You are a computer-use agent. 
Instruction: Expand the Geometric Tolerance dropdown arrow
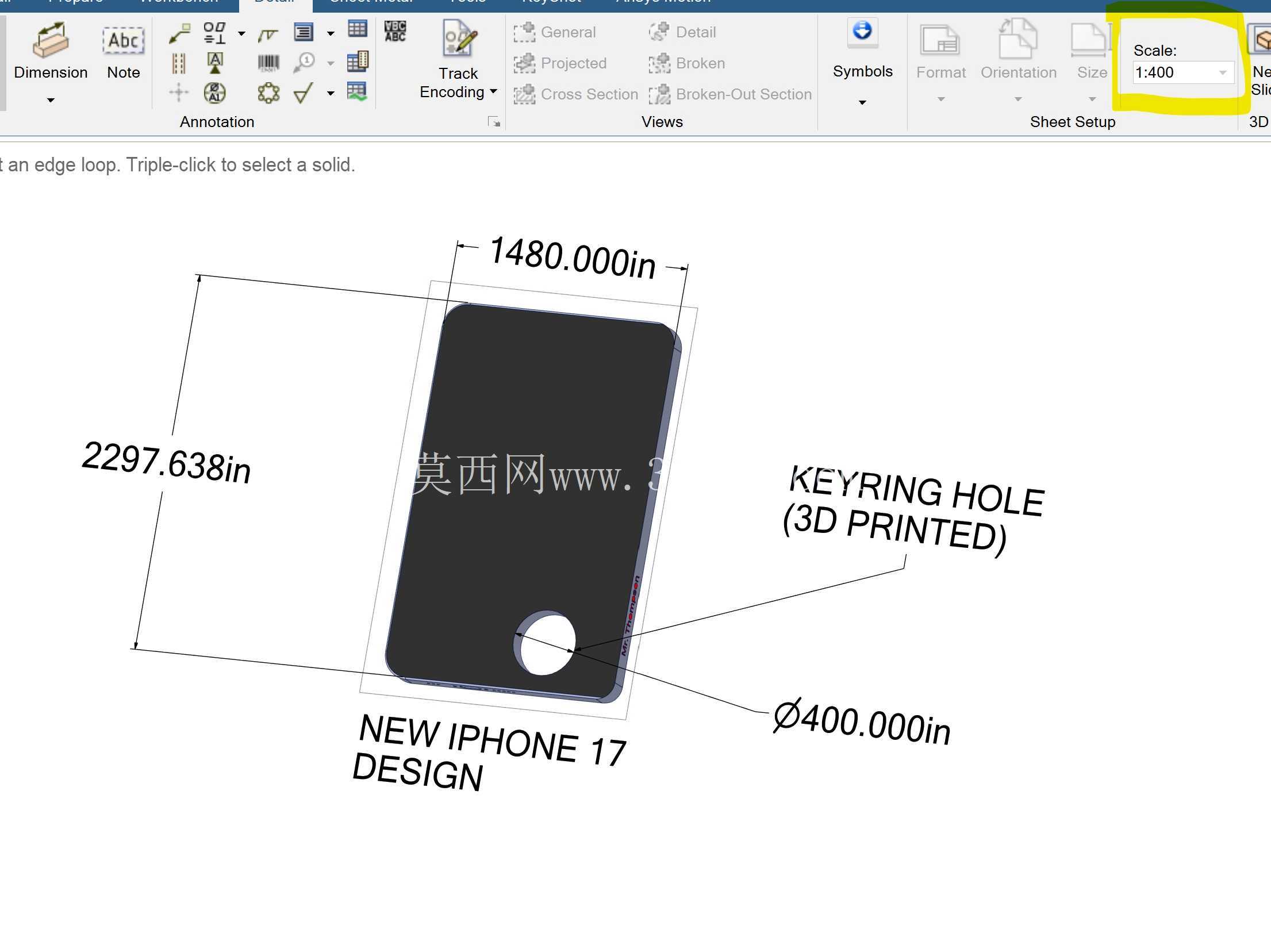[x=241, y=33]
